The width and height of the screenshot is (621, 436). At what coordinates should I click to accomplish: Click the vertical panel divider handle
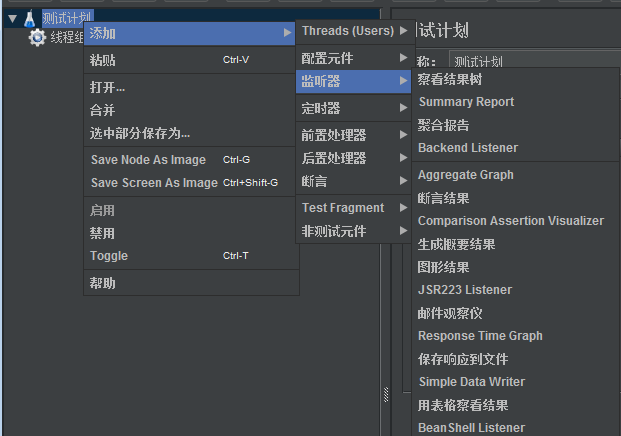point(386,394)
